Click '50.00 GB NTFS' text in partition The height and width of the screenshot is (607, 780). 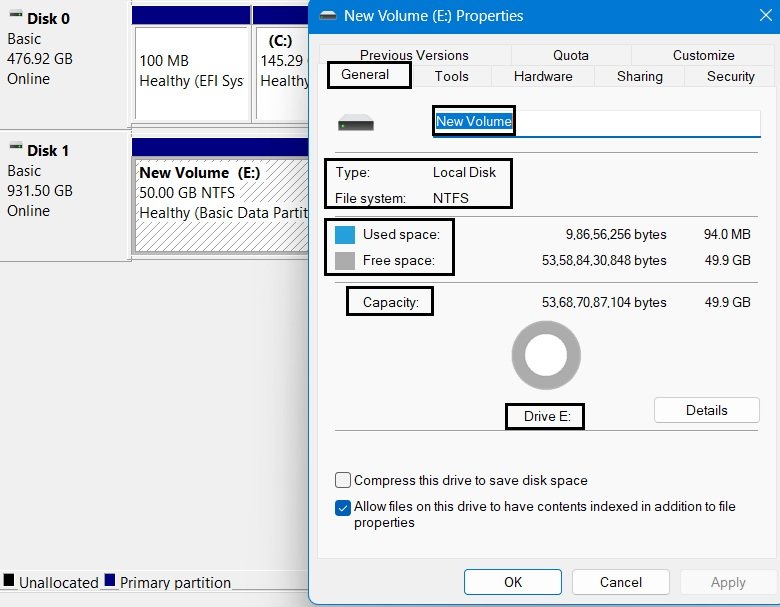pos(187,193)
